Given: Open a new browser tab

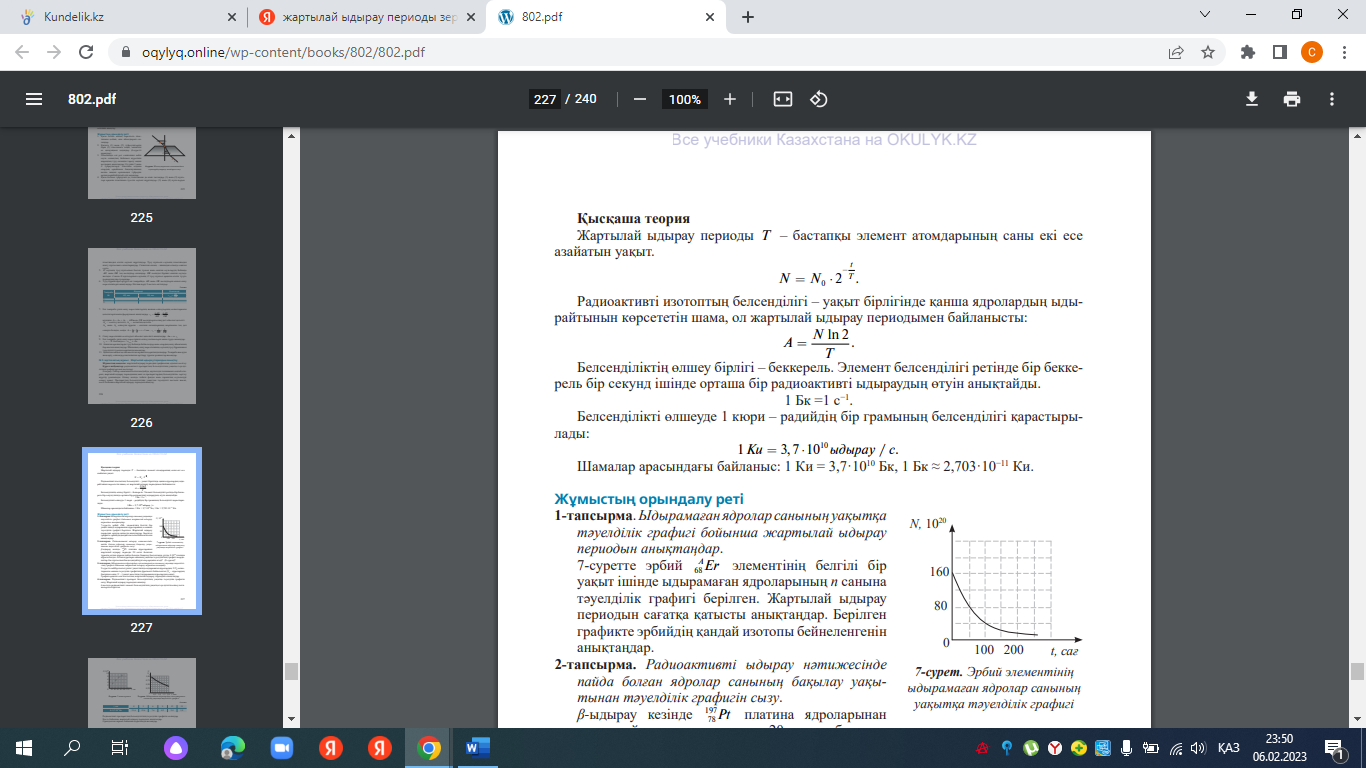Looking at the screenshot, I should click(x=748, y=17).
